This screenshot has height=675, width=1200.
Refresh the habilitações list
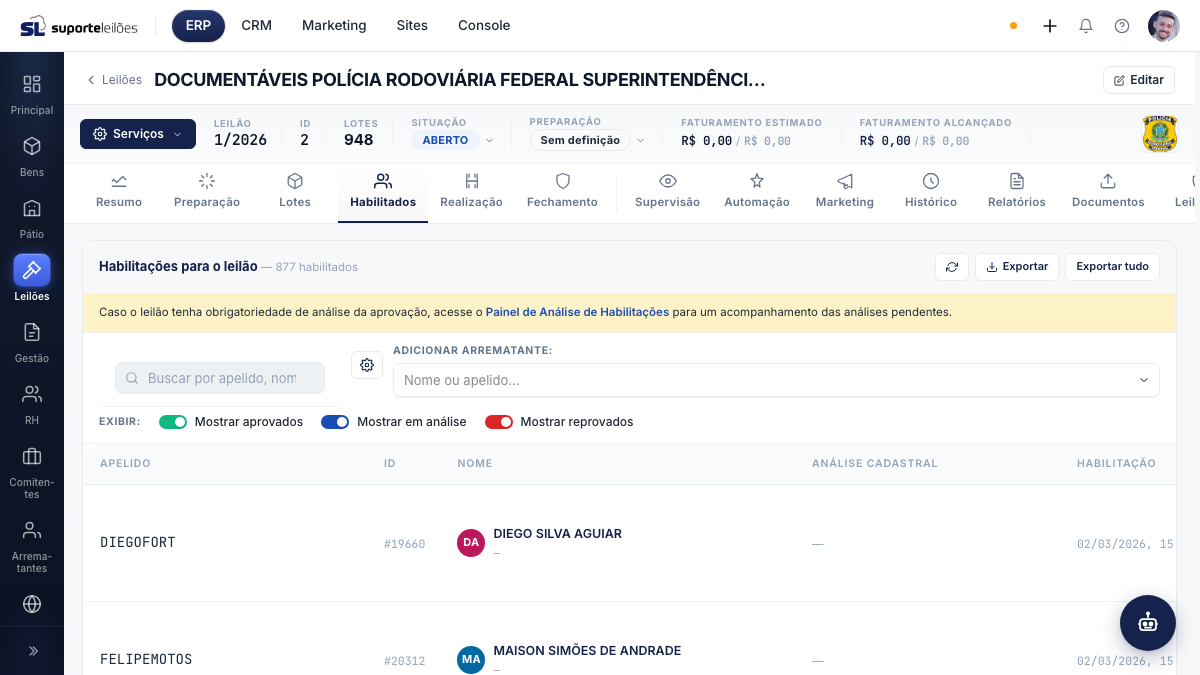pyautogui.click(x=952, y=267)
